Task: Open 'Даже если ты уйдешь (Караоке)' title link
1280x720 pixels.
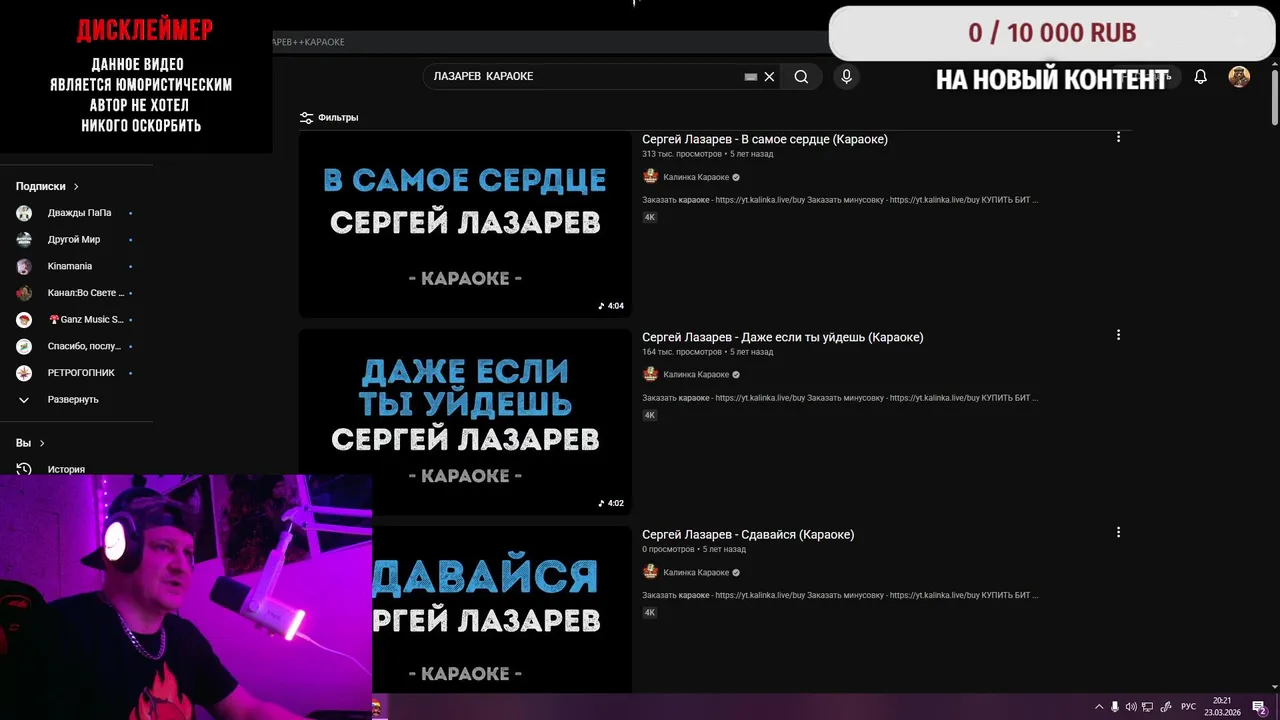Action: pyautogui.click(x=782, y=337)
